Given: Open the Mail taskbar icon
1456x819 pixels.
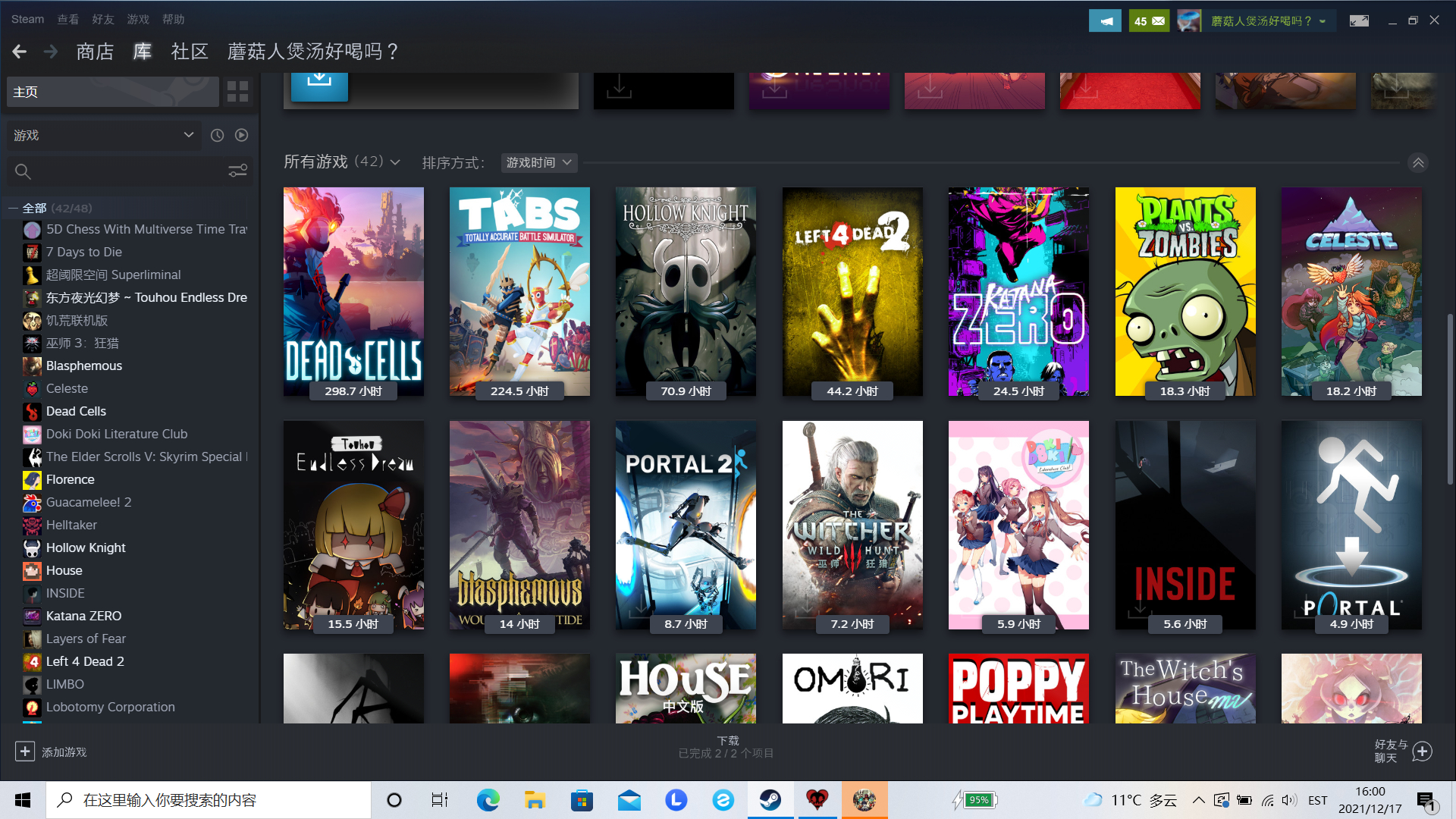Looking at the screenshot, I should (629, 800).
